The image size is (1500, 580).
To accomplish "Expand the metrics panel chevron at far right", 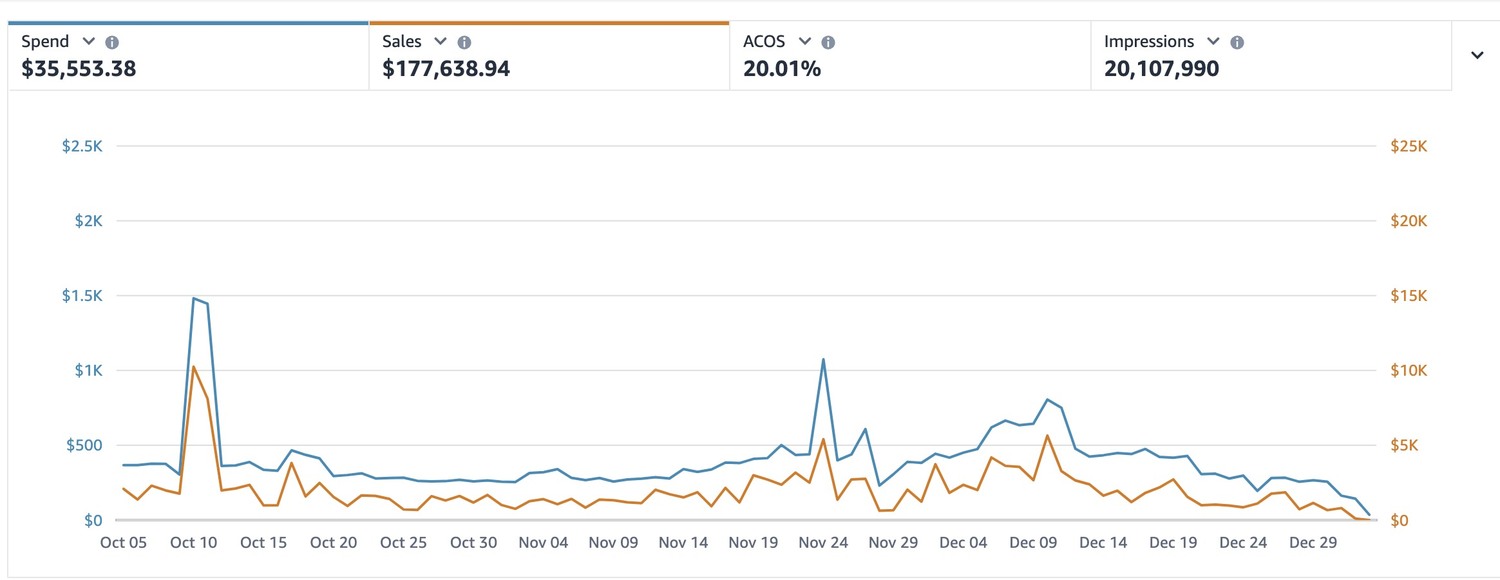I will [1477, 55].
